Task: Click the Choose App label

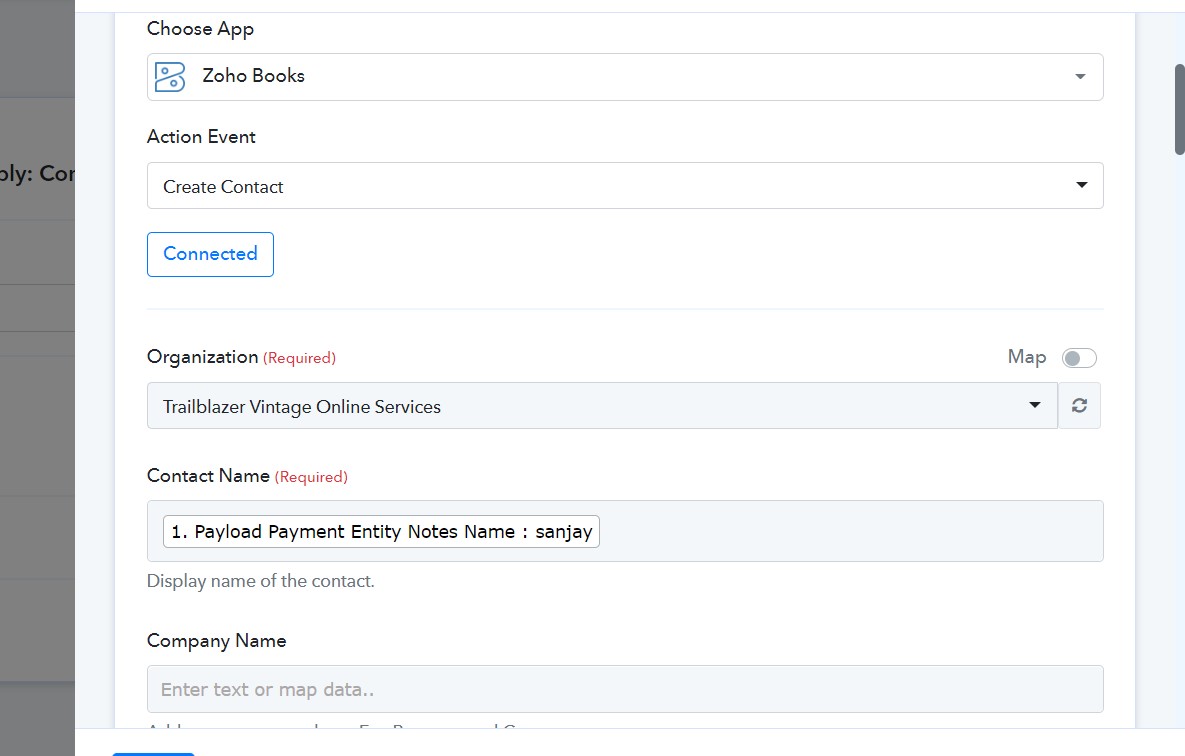Action: coord(200,29)
